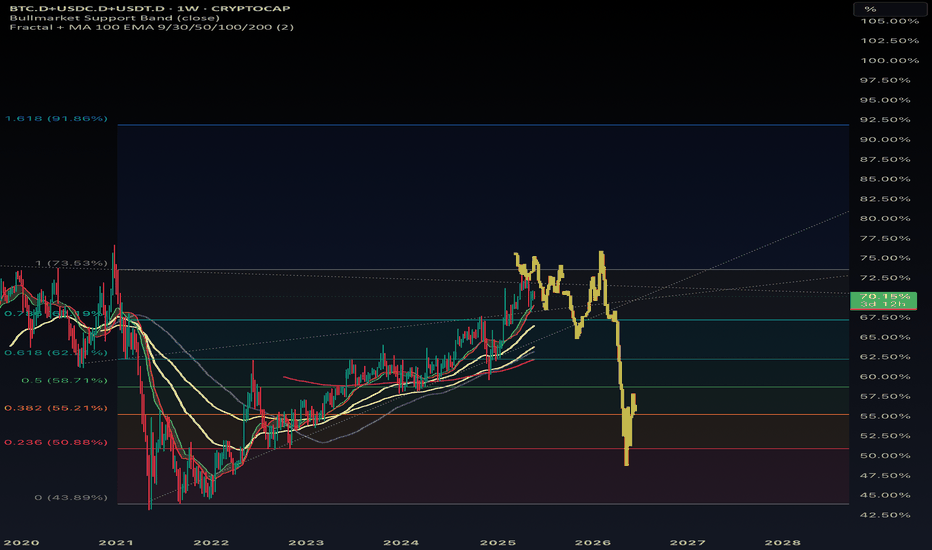Image resolution: width=932 pixels, height=550 pixels.
Task: Click 75.00% on the price axis
Action: coord(886,258)
